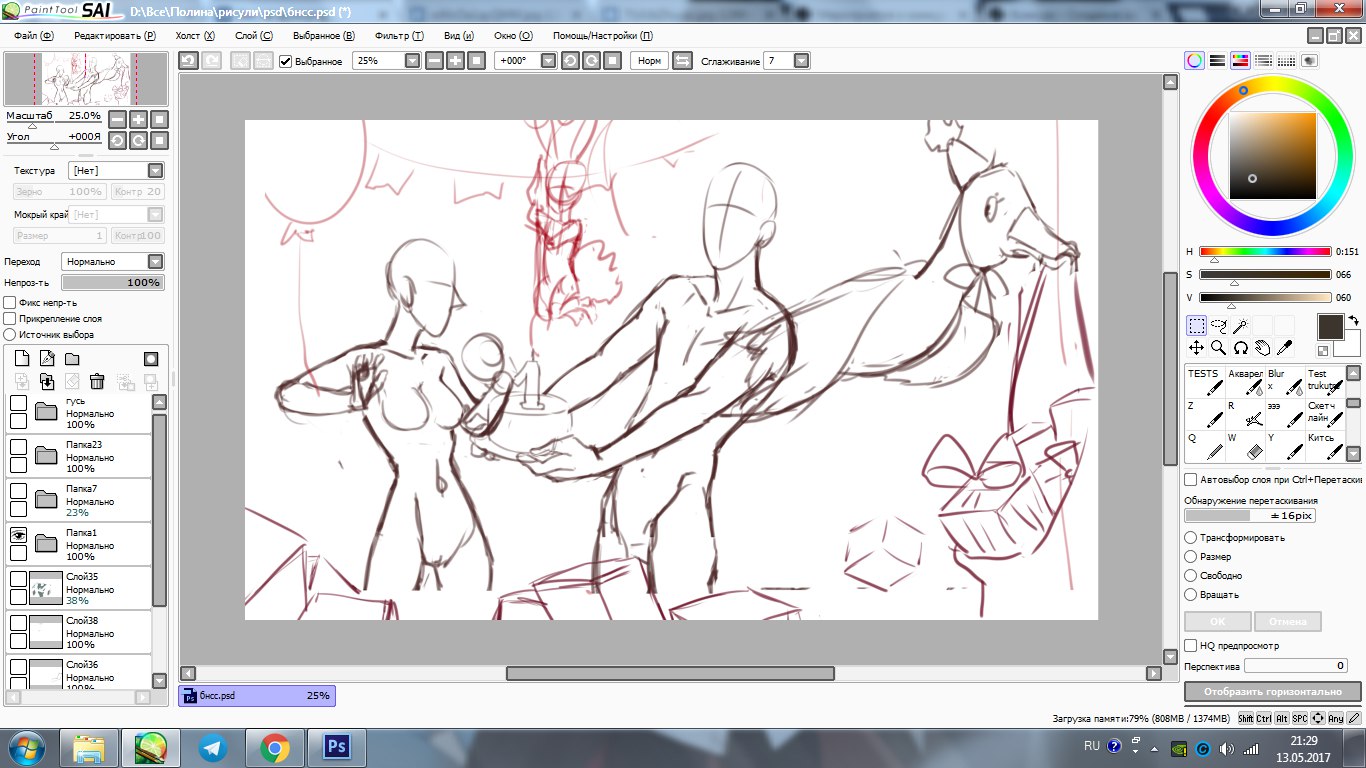This screenshot has height=768, width=1366.
Task: Open the Сглаживание stabilizer dropdown
Action: pos(801,61)
